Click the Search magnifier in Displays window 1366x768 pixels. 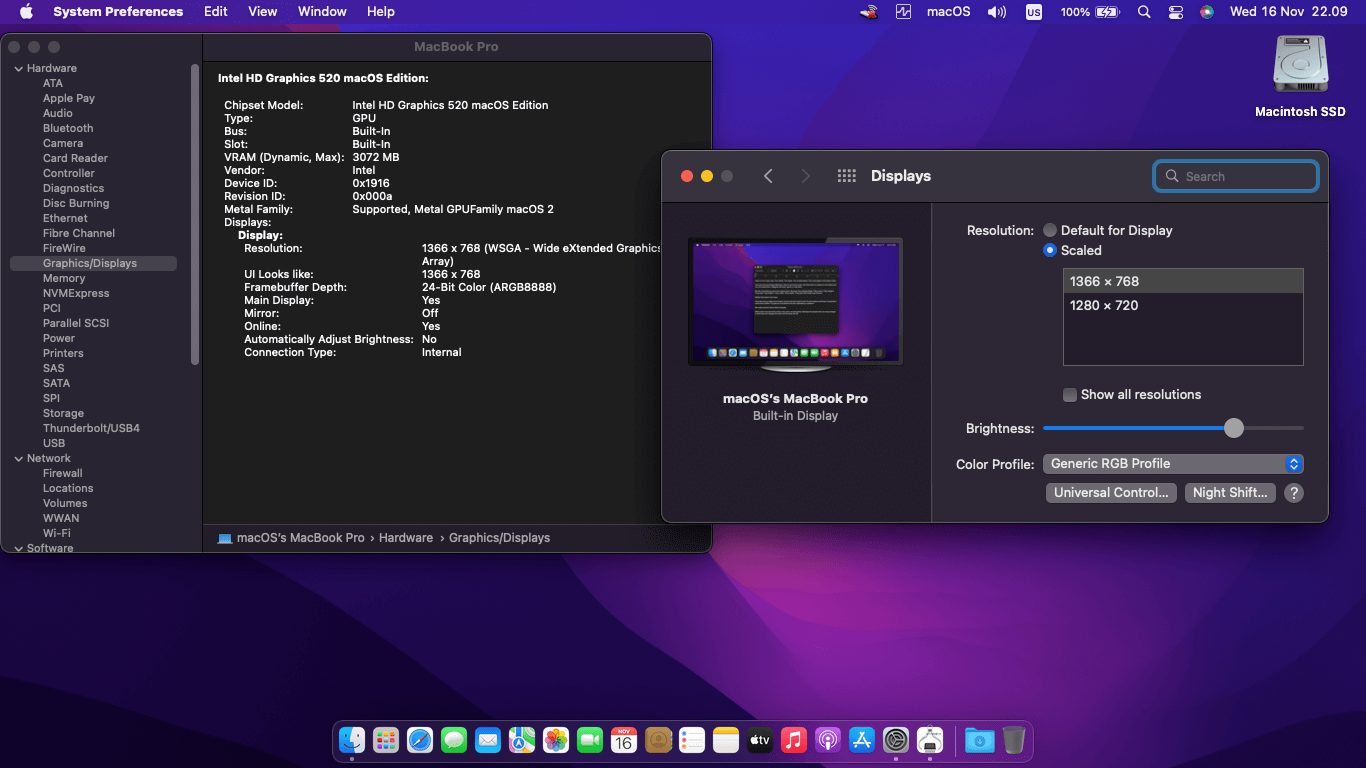[x=1171, y=176]
